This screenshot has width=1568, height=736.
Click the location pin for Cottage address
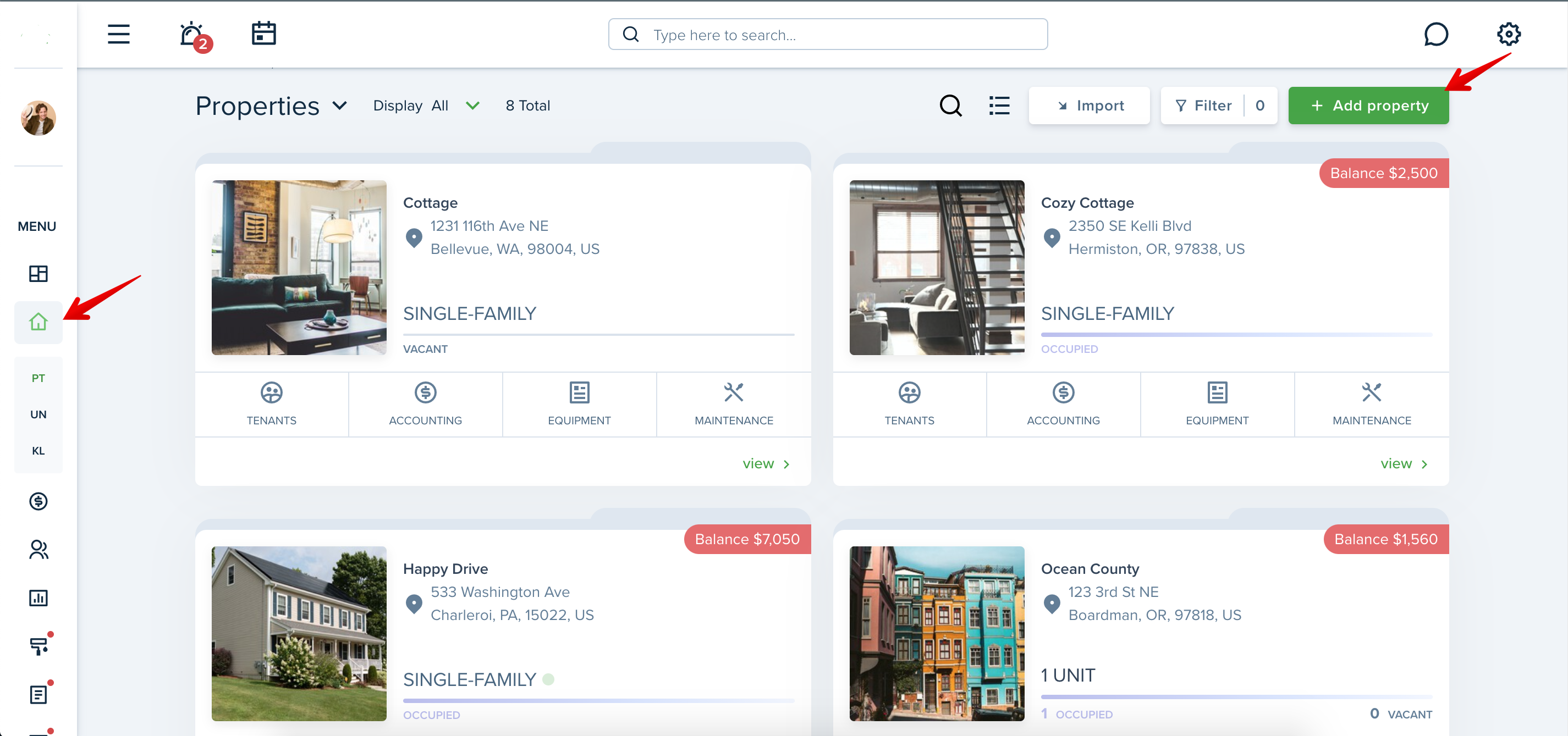414,238
